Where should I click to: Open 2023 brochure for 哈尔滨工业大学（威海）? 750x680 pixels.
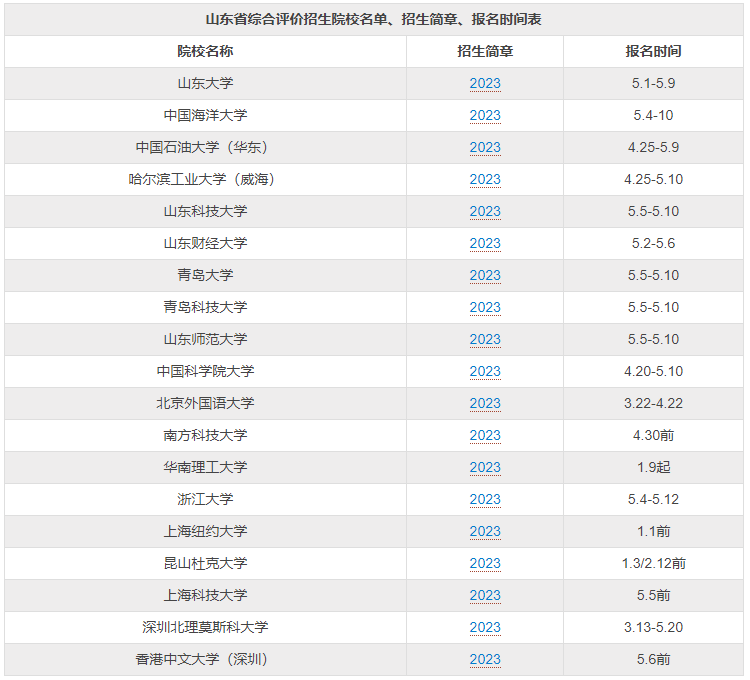pyautogui.click(x=485, y=179)
